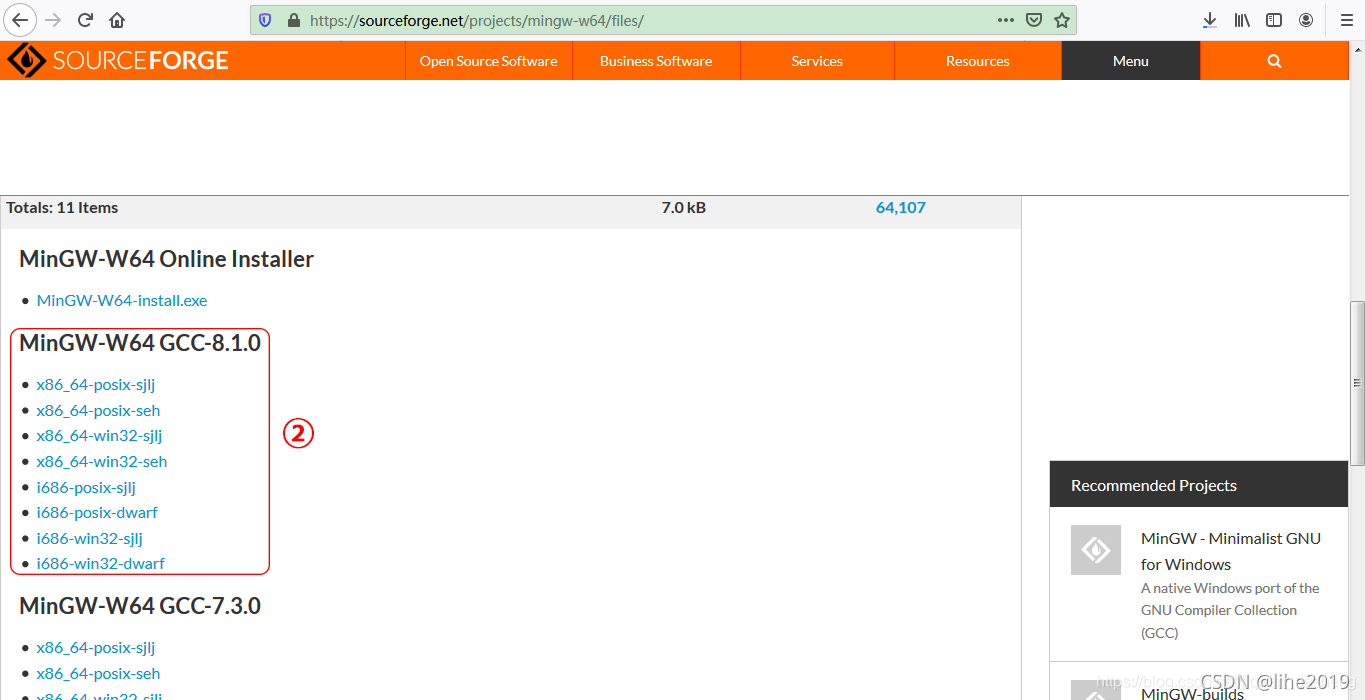Toggle the browser sidebar
The height and width of the screenshot is (700, 1365).
coord(1274,20)
